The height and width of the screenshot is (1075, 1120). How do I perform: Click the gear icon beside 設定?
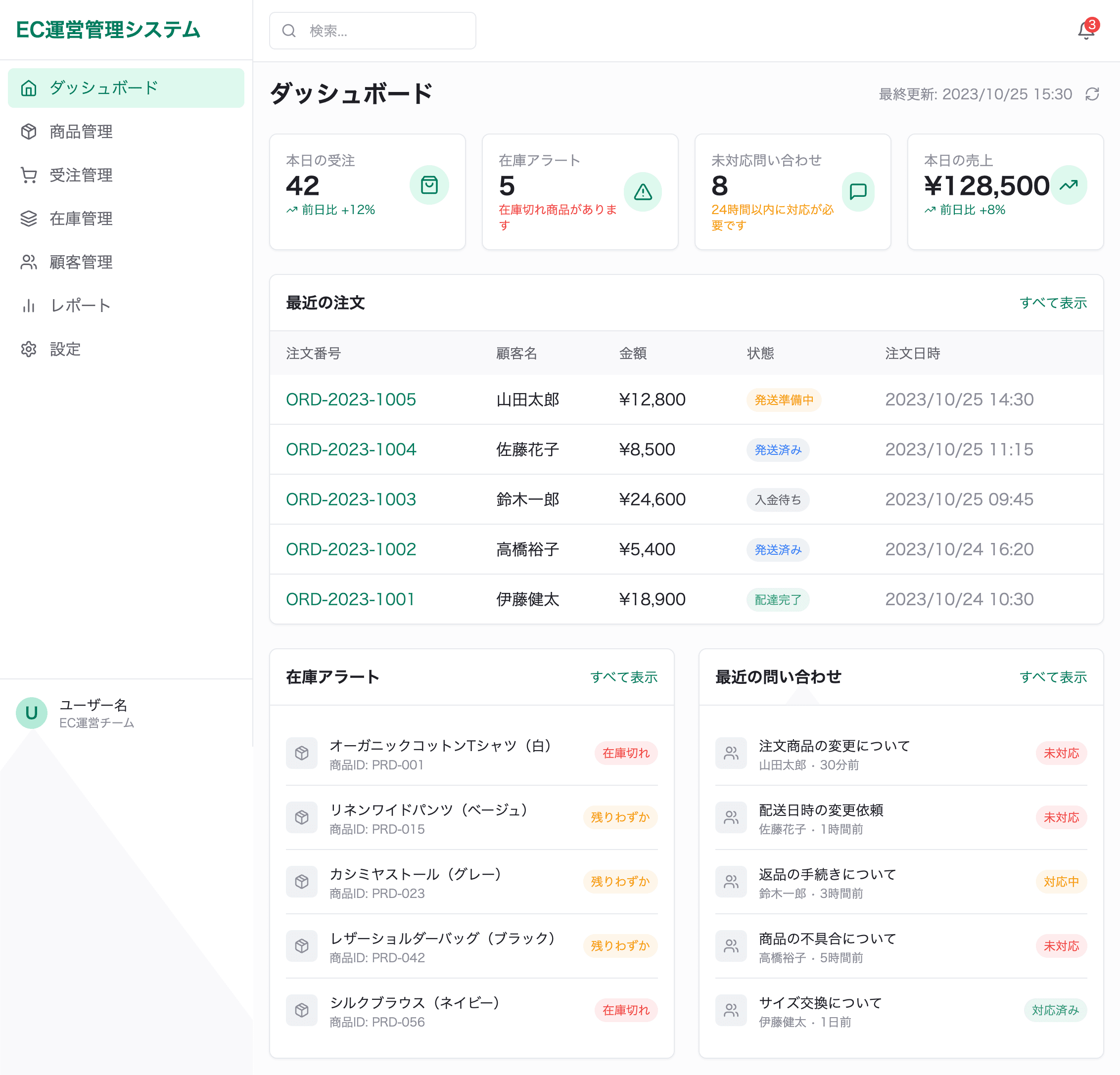pyautogui.click(x=29, y=349)
